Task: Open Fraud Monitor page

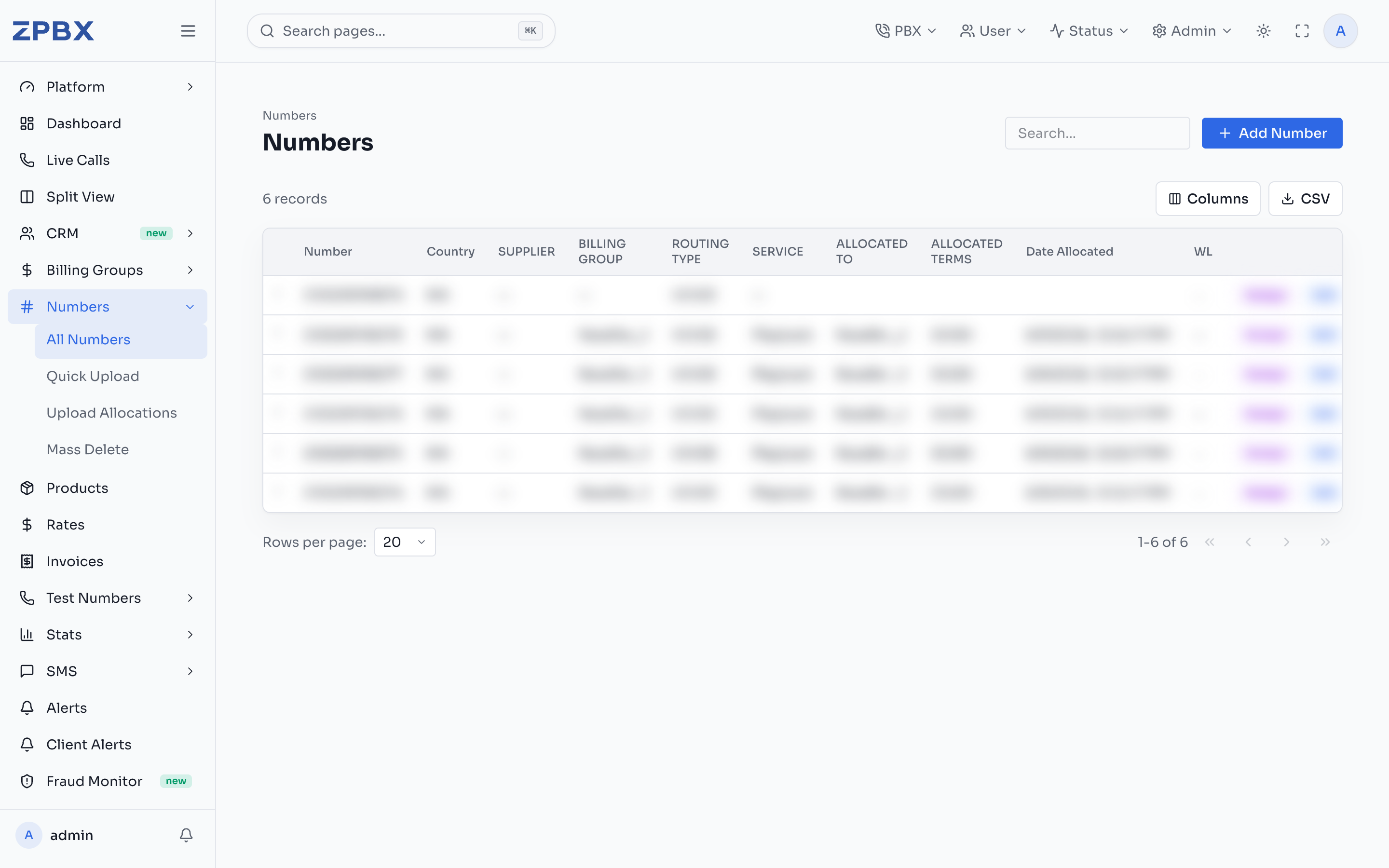Action: tap(108, 781)
